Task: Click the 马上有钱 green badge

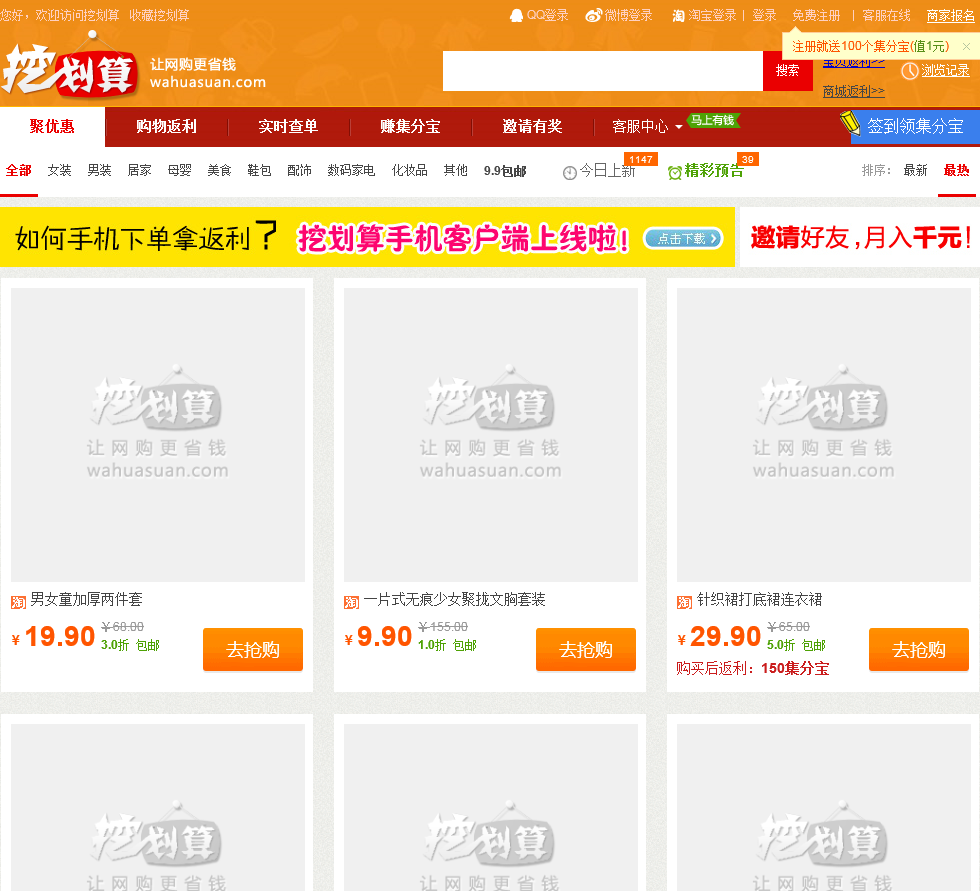Action: pos(713,120)
